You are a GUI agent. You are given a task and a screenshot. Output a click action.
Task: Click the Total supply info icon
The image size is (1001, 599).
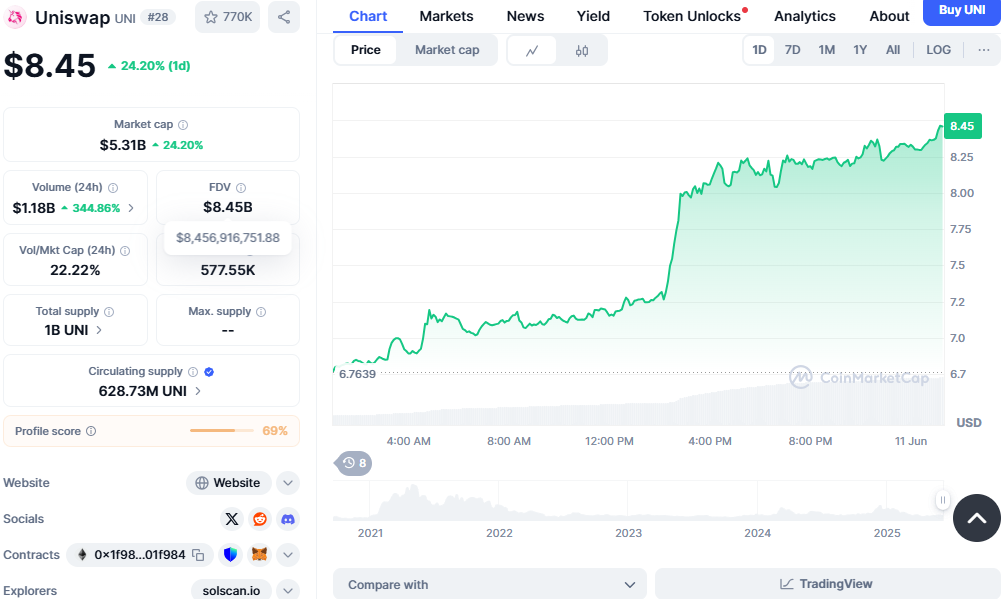pyautogui.click(x=109, y=312)
